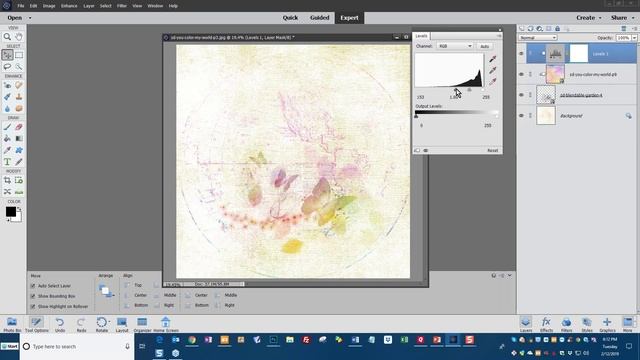This screenshot has height=360, width=640.
Task: Select the Clone Stamp tool
Action: click(19, 97)
